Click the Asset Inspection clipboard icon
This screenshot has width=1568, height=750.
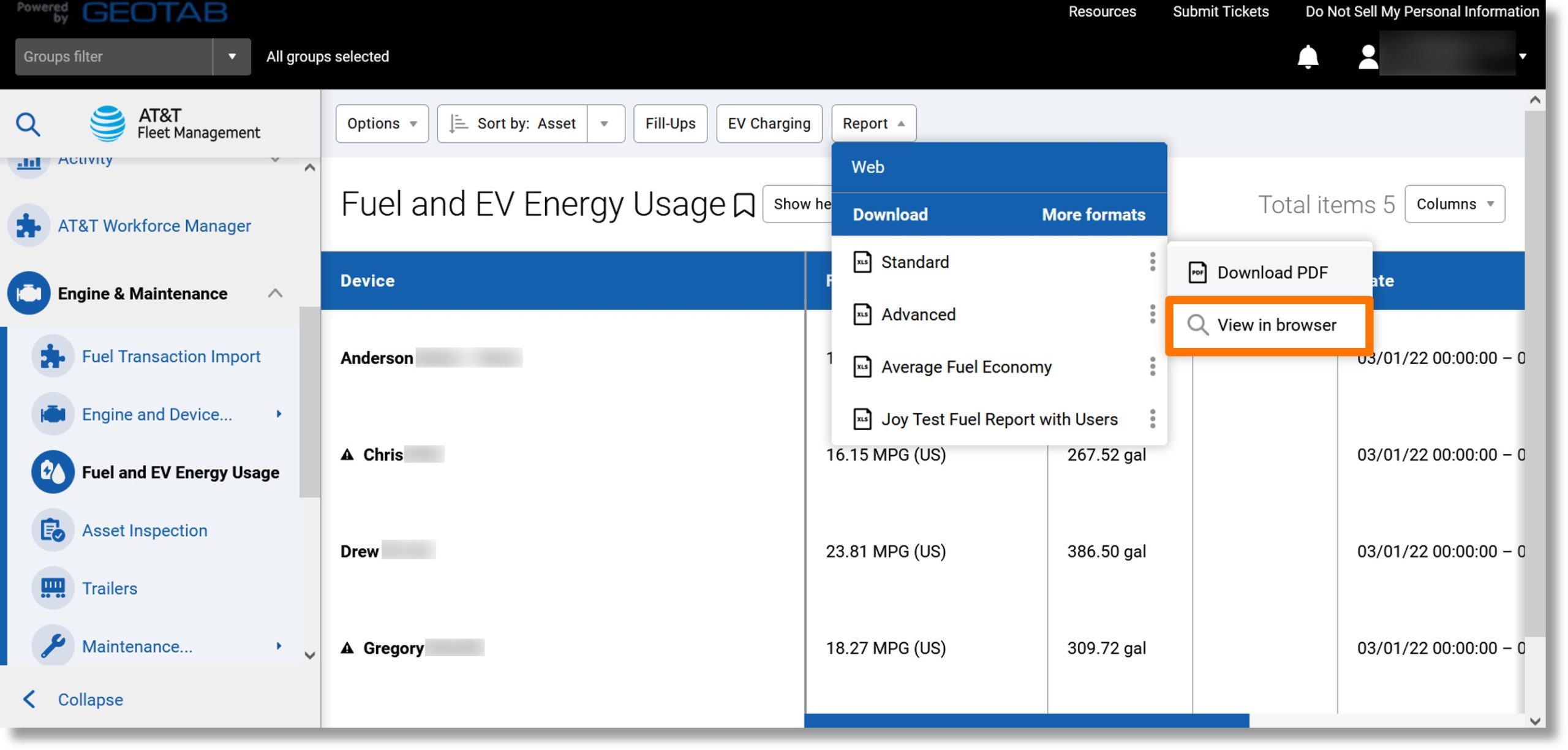(53, 531)
